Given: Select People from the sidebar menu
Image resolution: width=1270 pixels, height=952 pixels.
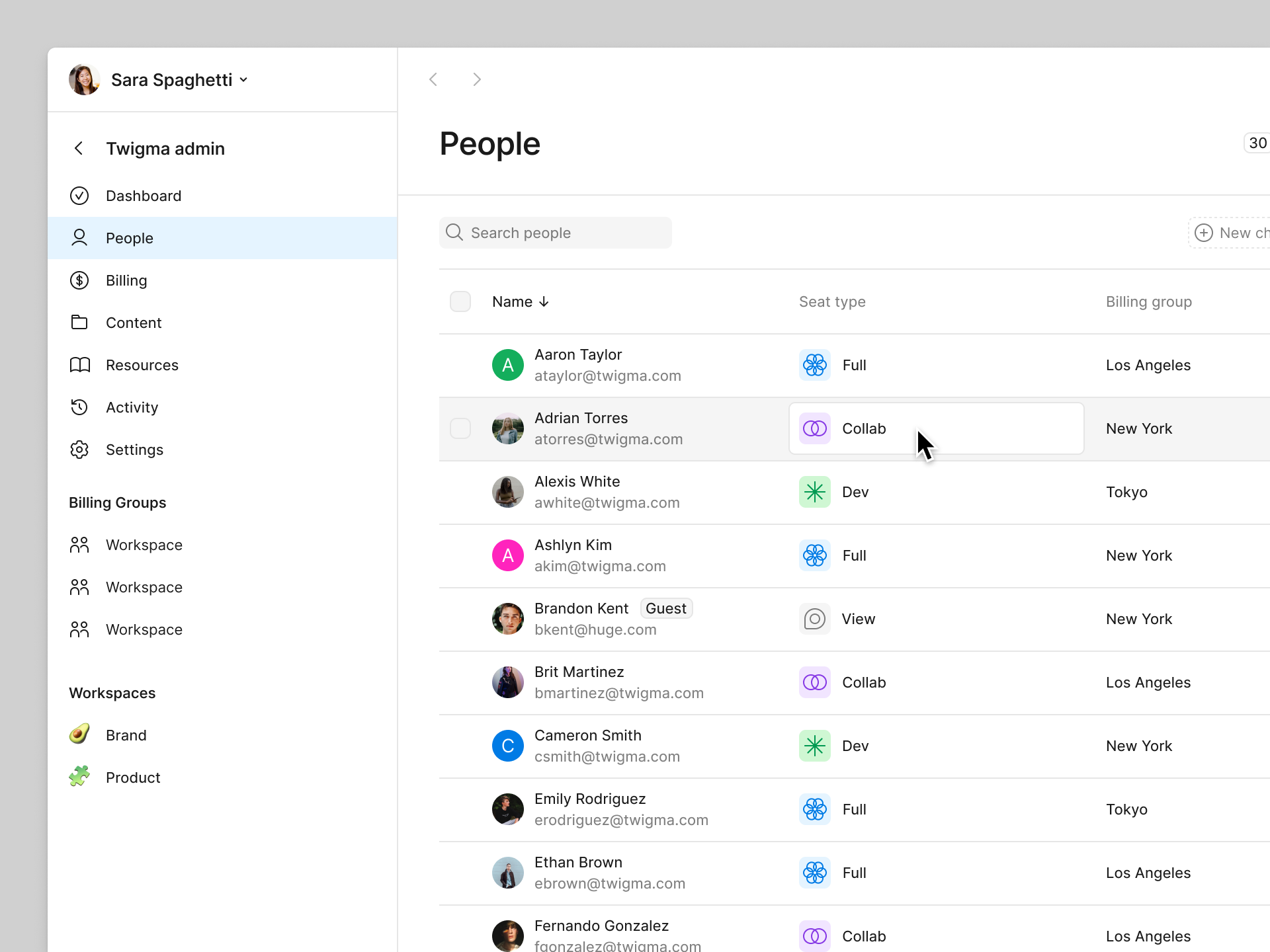Looking at the screenshot, I should (129, 237).
